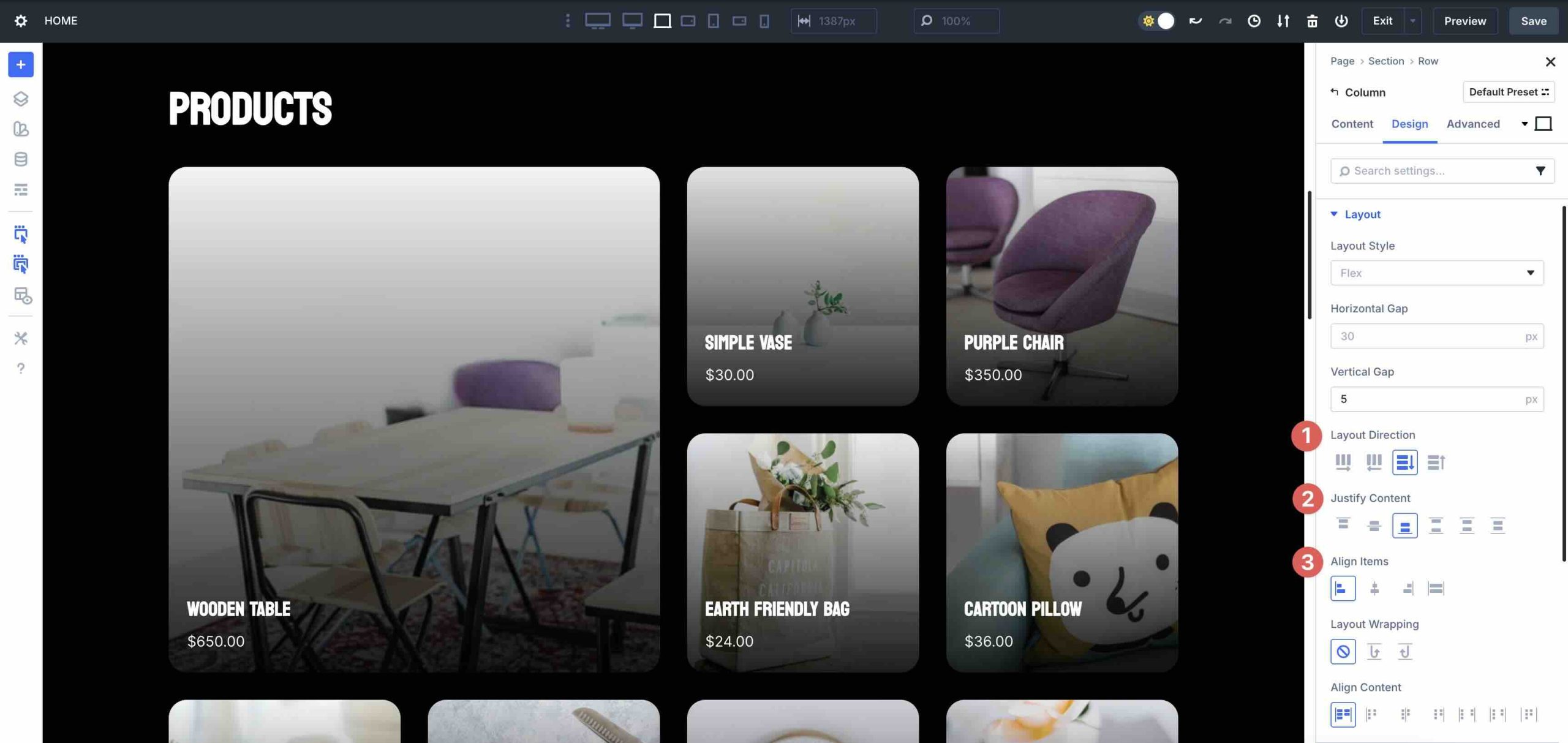Select the layers/structure panel icon
This screenshot has width=1568, height=743.
click(x=21, y=99)
